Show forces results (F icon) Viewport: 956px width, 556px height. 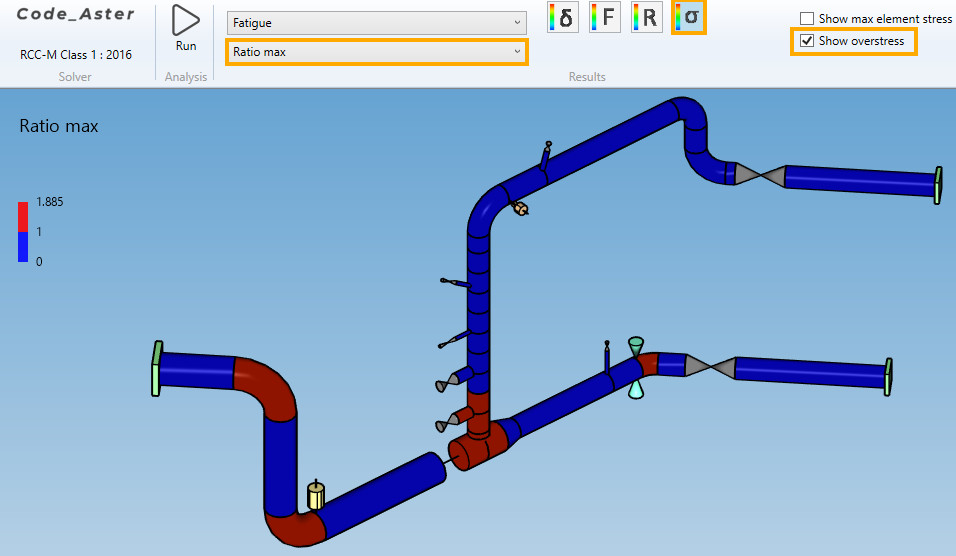pyautogui.click(x=604, y=18)
